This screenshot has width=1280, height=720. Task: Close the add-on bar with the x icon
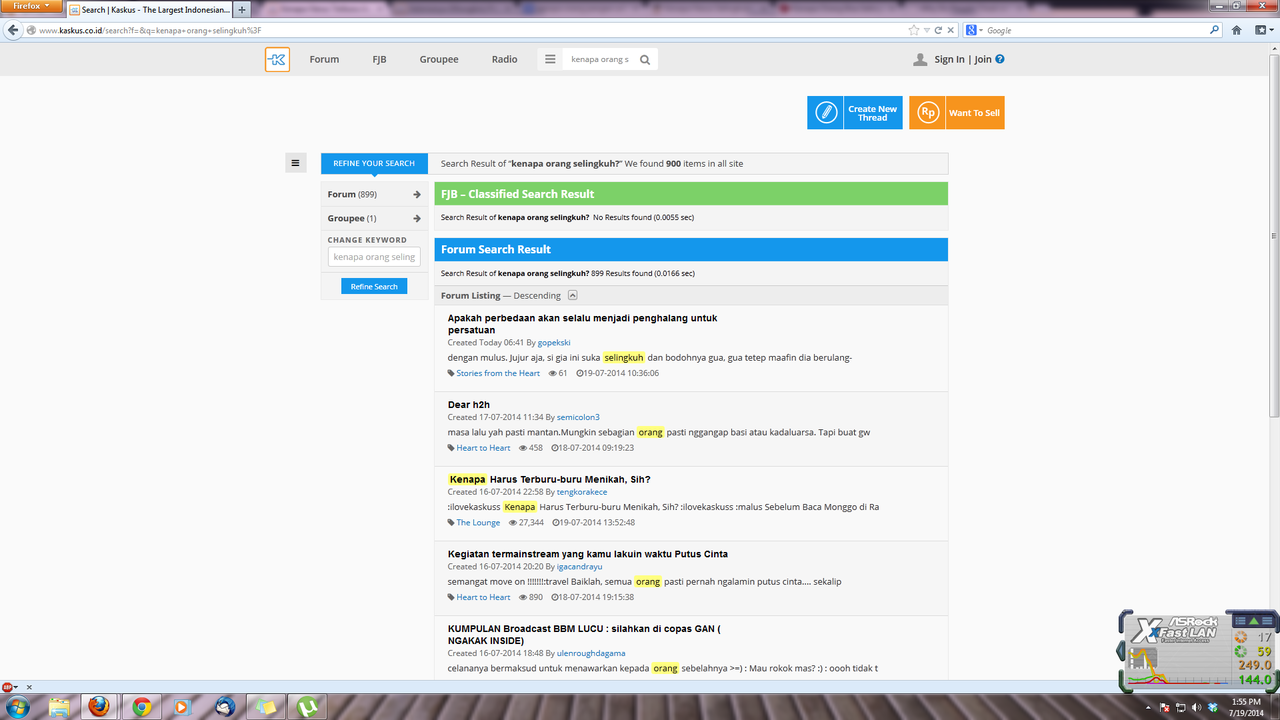click(x=28, y=687)
